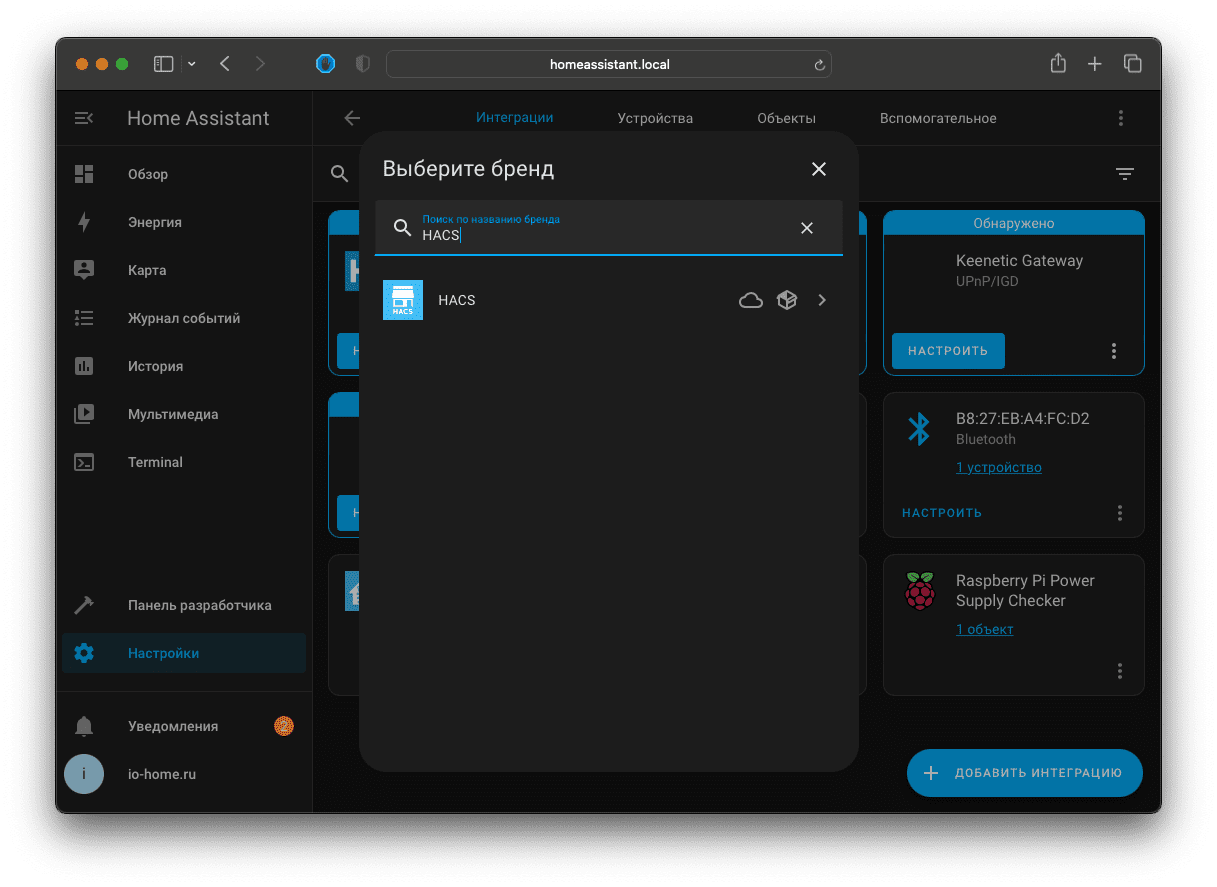Switch to the Устройства tab
The image size is (1217, 887).
655,118
